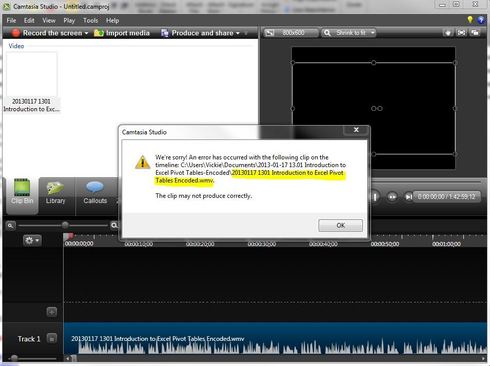Click the blue help question mark icon
This screenshot has height=366, width=490.
coord(481,20)
